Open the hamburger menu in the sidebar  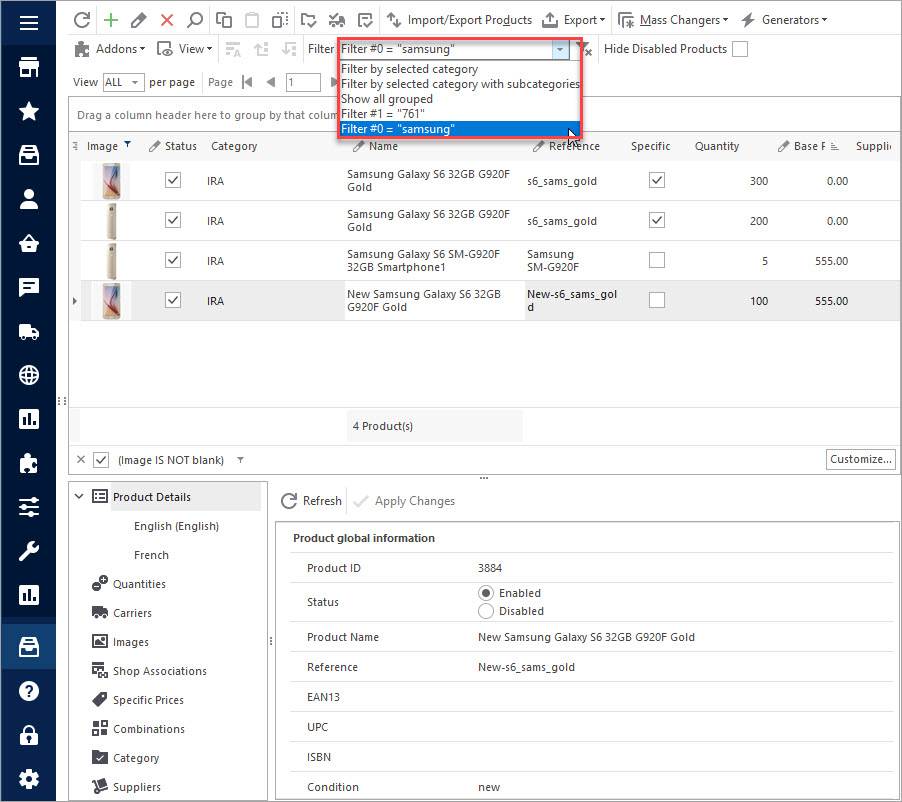tap(29, 23)
